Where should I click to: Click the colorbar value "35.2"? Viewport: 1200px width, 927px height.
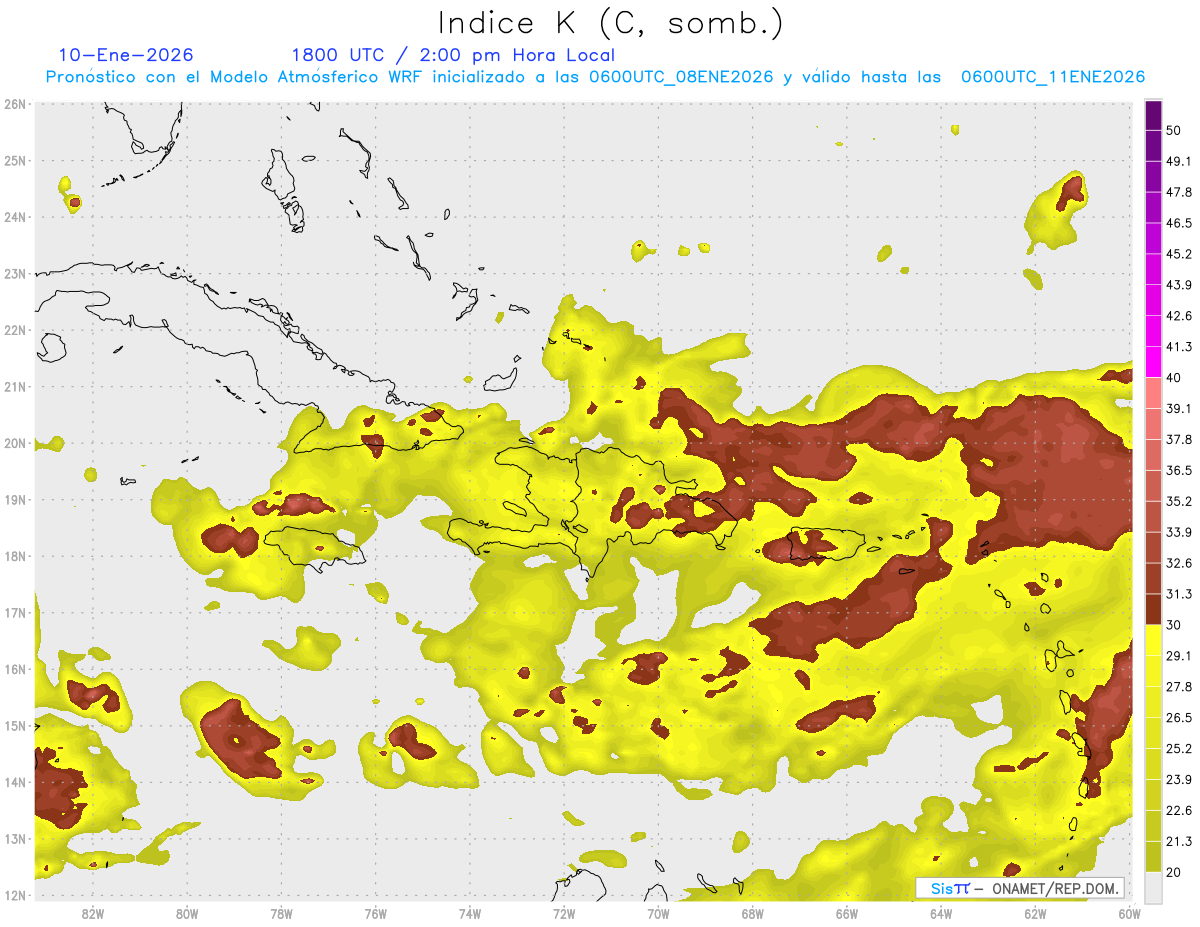point(1178,501)
